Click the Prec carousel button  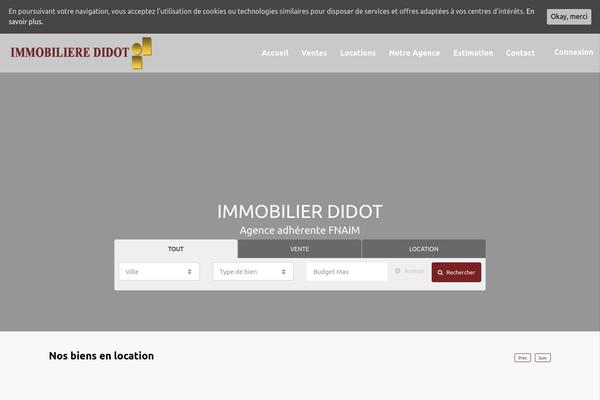(x=522, y=358)
